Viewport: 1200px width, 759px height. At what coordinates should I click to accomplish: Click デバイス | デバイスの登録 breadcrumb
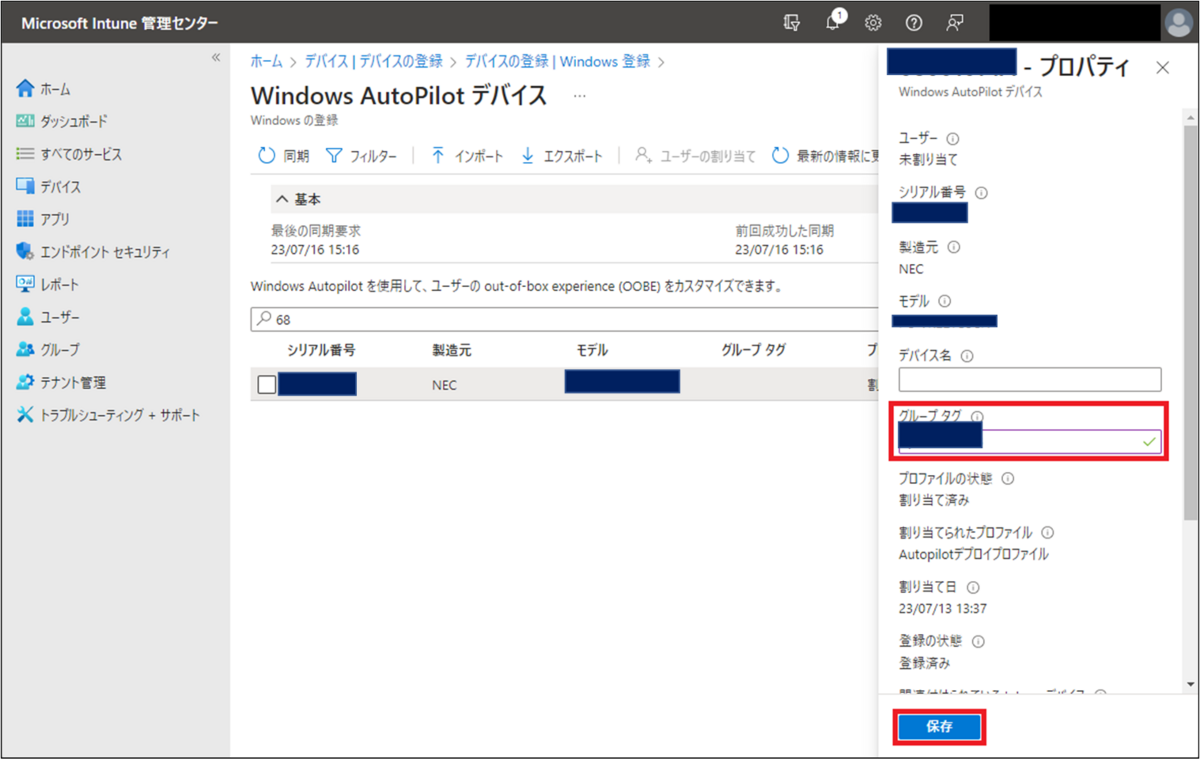373,61
